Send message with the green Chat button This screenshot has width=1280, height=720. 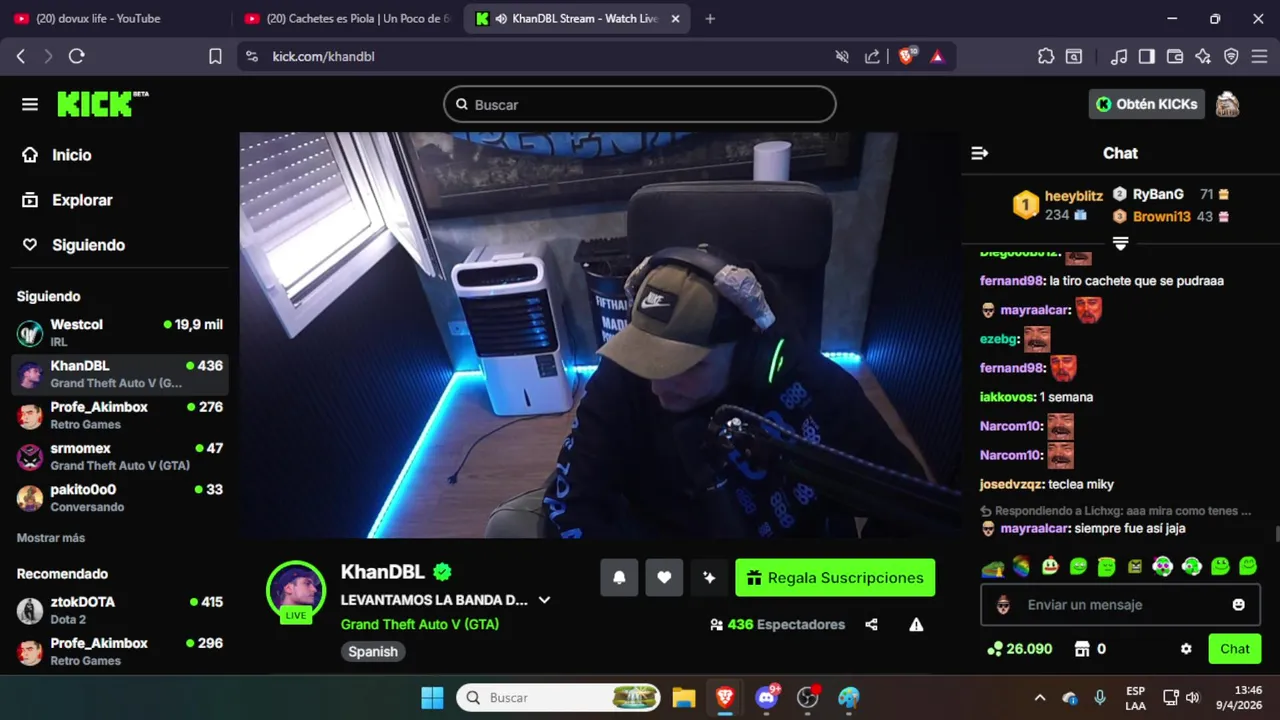1235,649
